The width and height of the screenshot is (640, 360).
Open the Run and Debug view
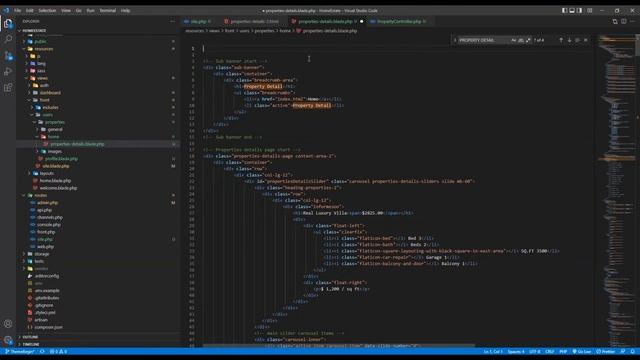point(8,71)
